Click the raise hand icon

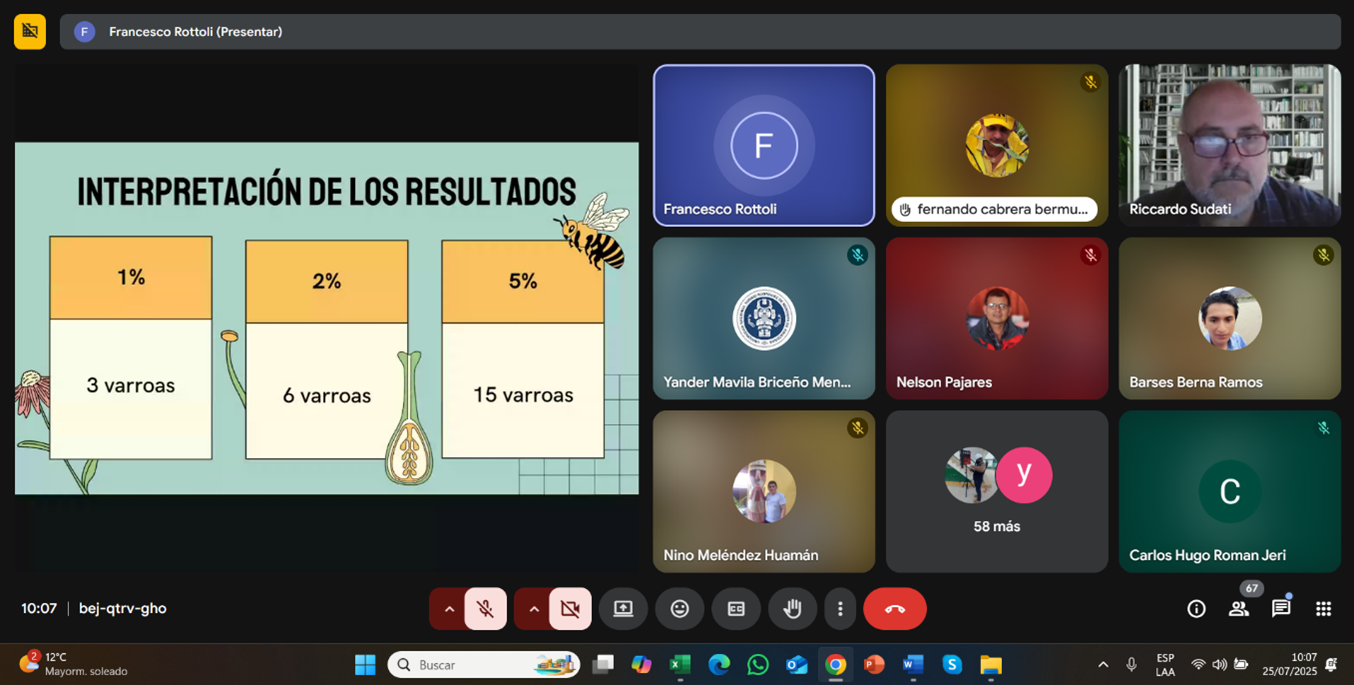click(792, 609)
